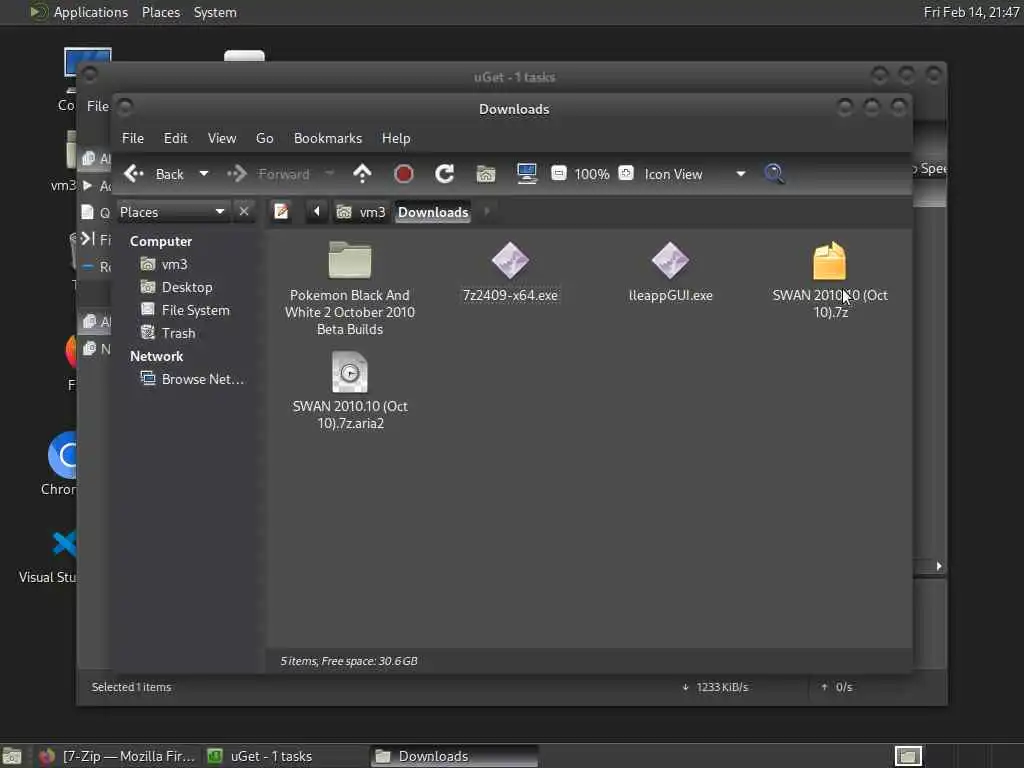Open the Edit menu

coord(176,138)
